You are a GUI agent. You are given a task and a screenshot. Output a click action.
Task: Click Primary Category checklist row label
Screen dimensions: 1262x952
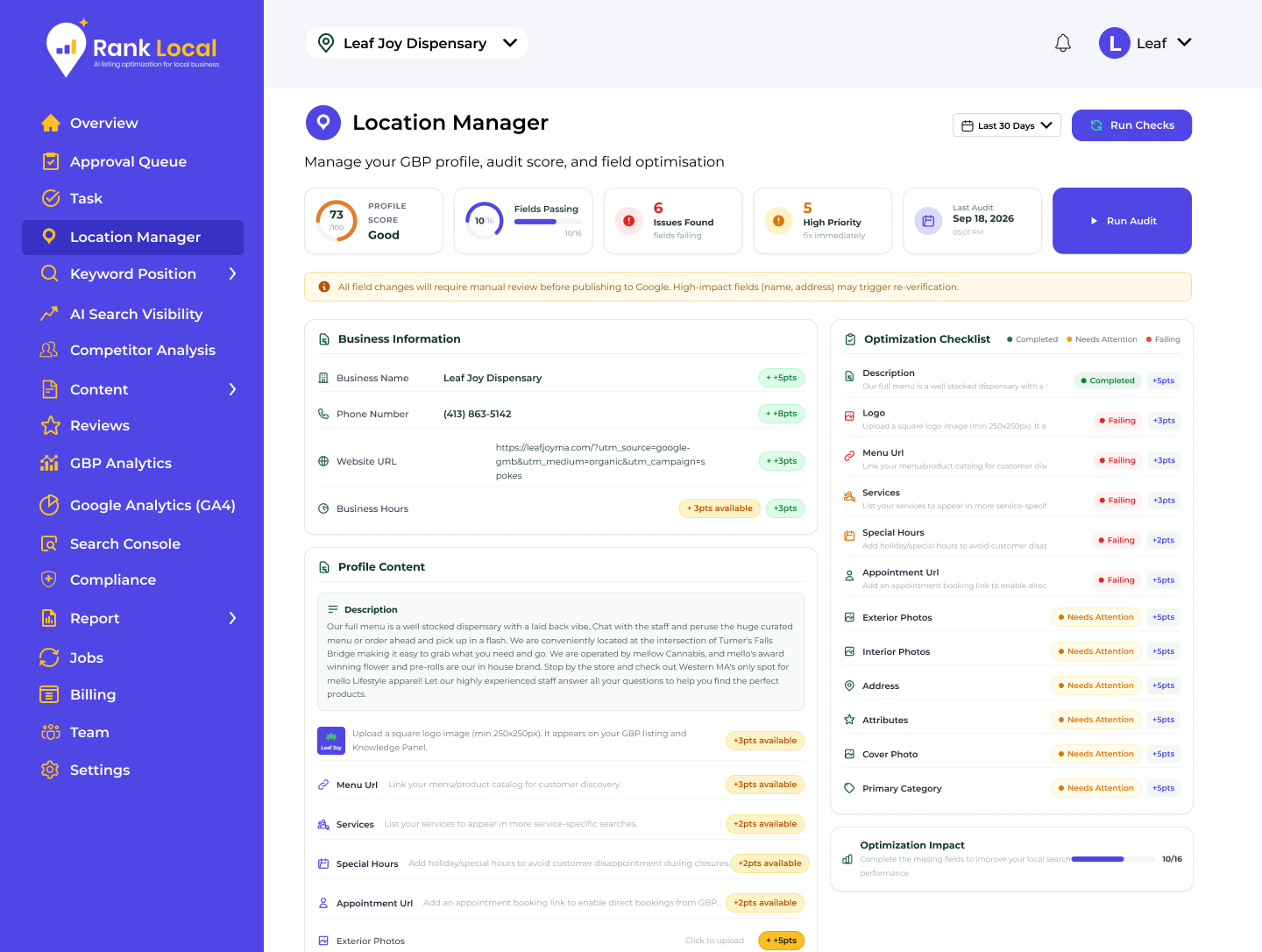902,788
